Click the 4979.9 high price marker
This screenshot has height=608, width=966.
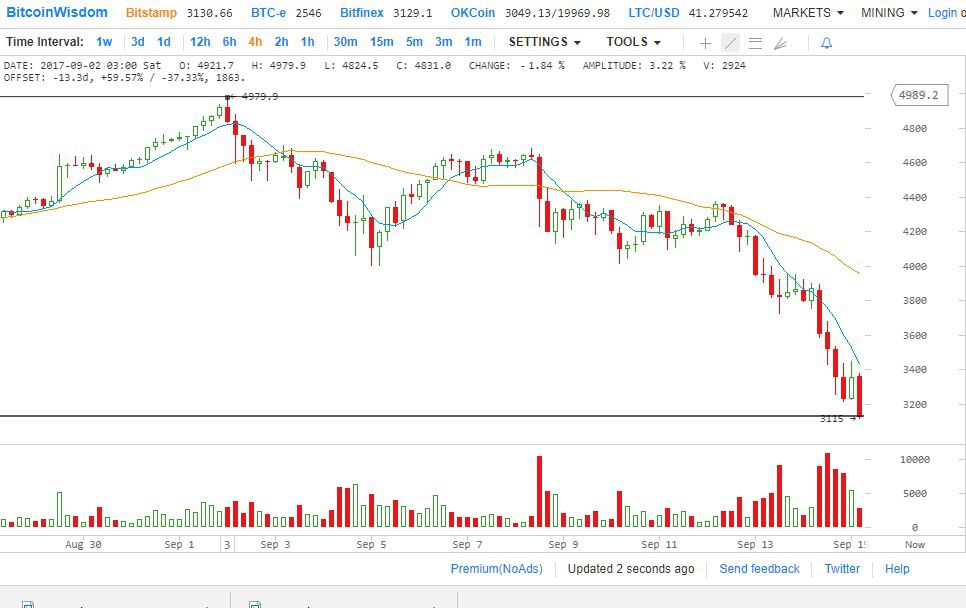(x=259, y=97)
